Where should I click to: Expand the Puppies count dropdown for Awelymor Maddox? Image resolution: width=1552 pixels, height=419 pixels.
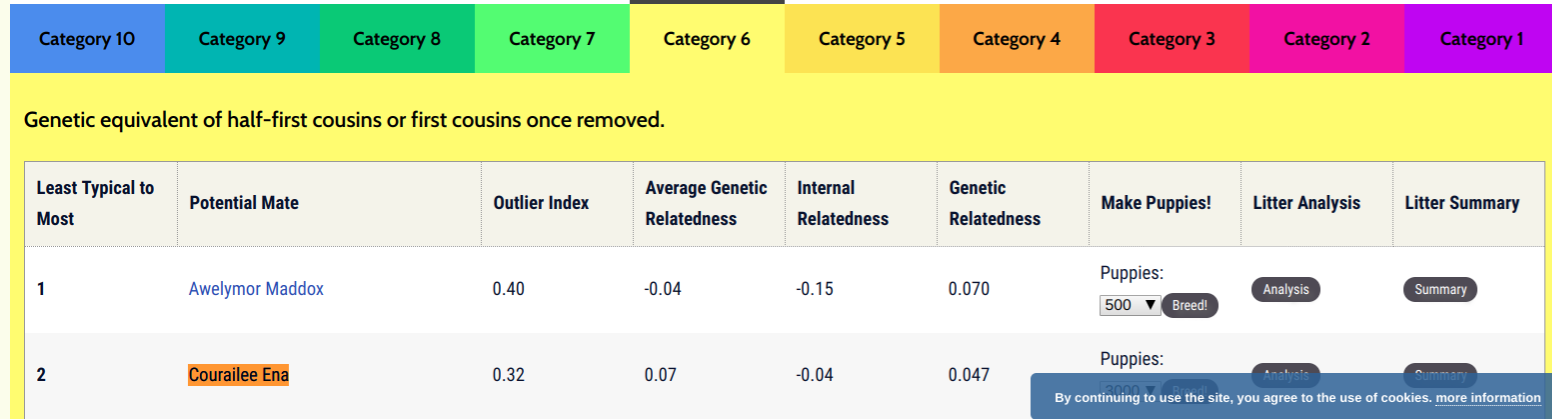click(1130, 305)
